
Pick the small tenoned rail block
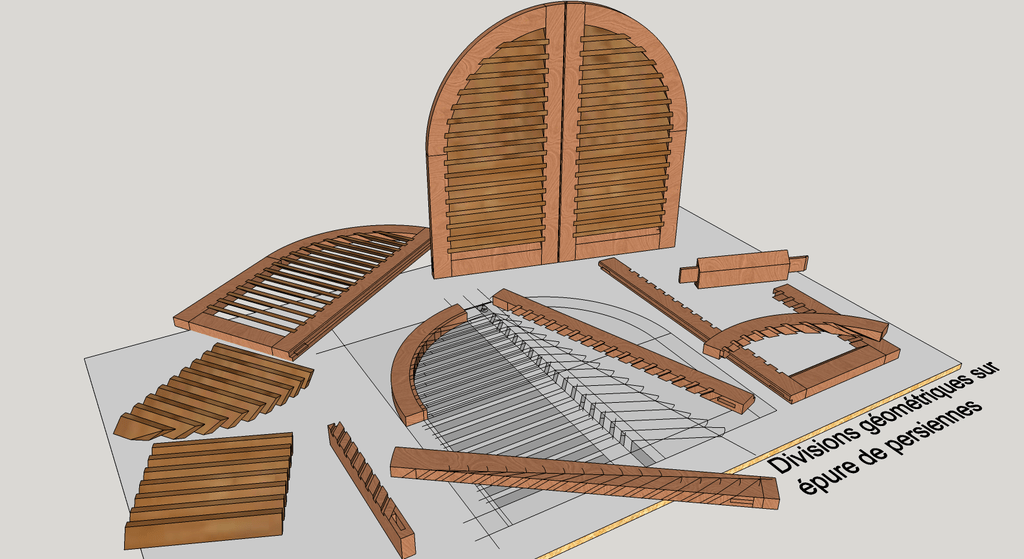point(743,268)
